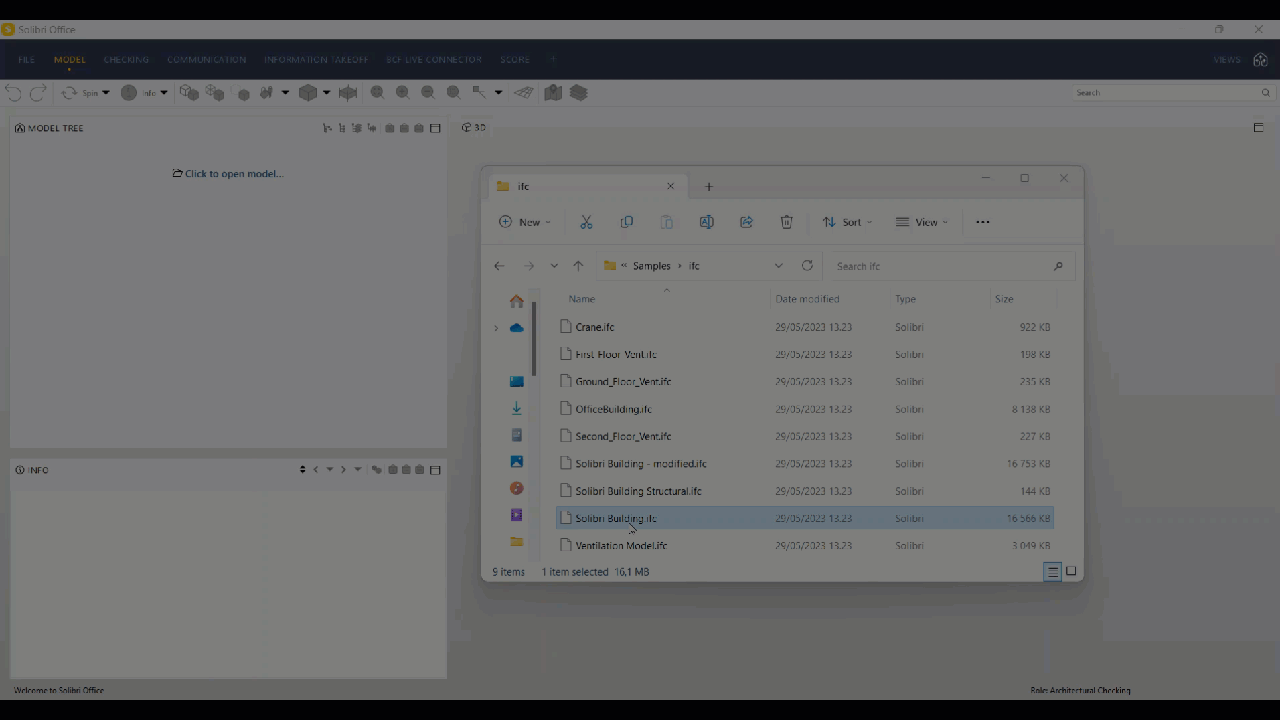Image resolution: width=1280 pixels, height=720 pixels.
Task: Click the 3D view tab label
Action: click(474, 128)
